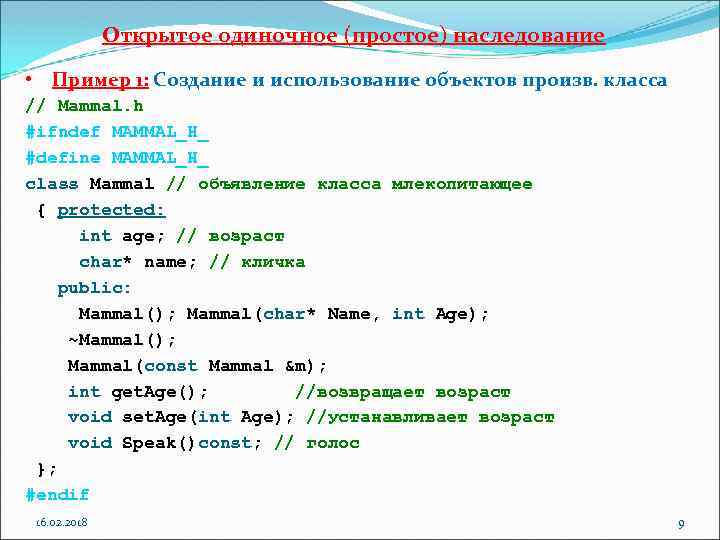720x540 pixels.
Task: Click the comment "//возвращает возраст"
Action: tap(402, 392)
